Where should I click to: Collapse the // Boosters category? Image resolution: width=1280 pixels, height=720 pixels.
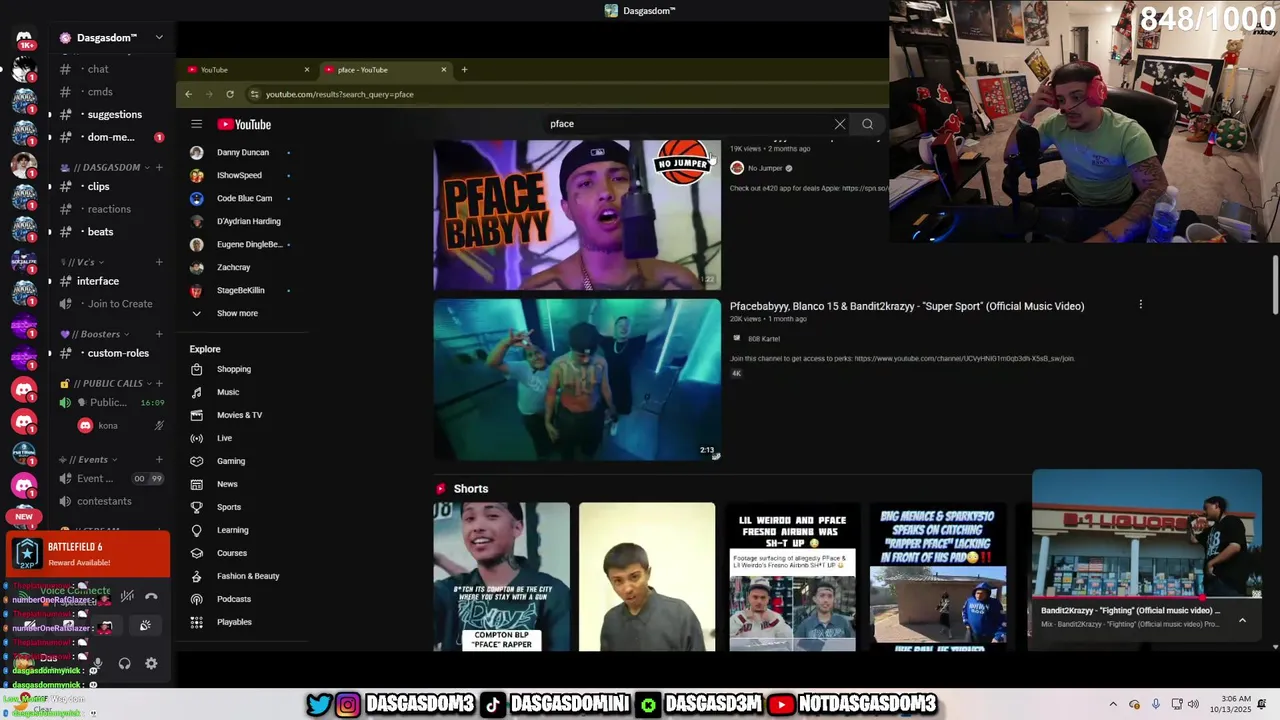95,334
